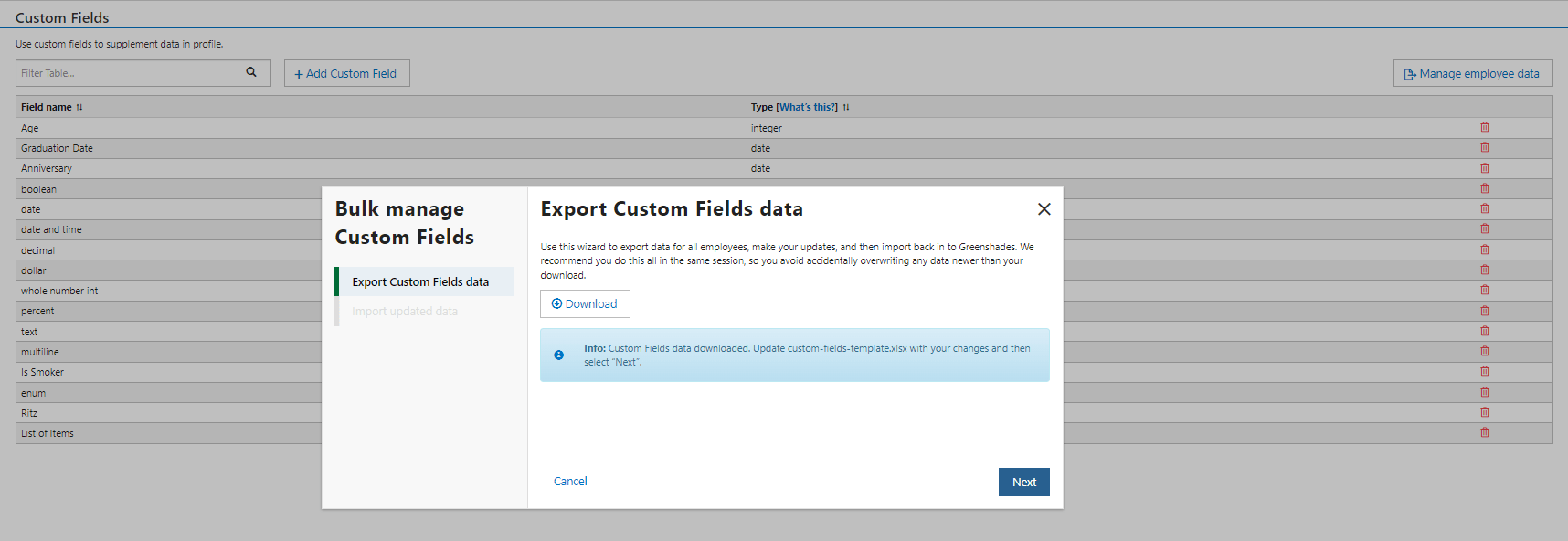
Task: Delete the List of Items field
Action: [x=1485, y=433]
